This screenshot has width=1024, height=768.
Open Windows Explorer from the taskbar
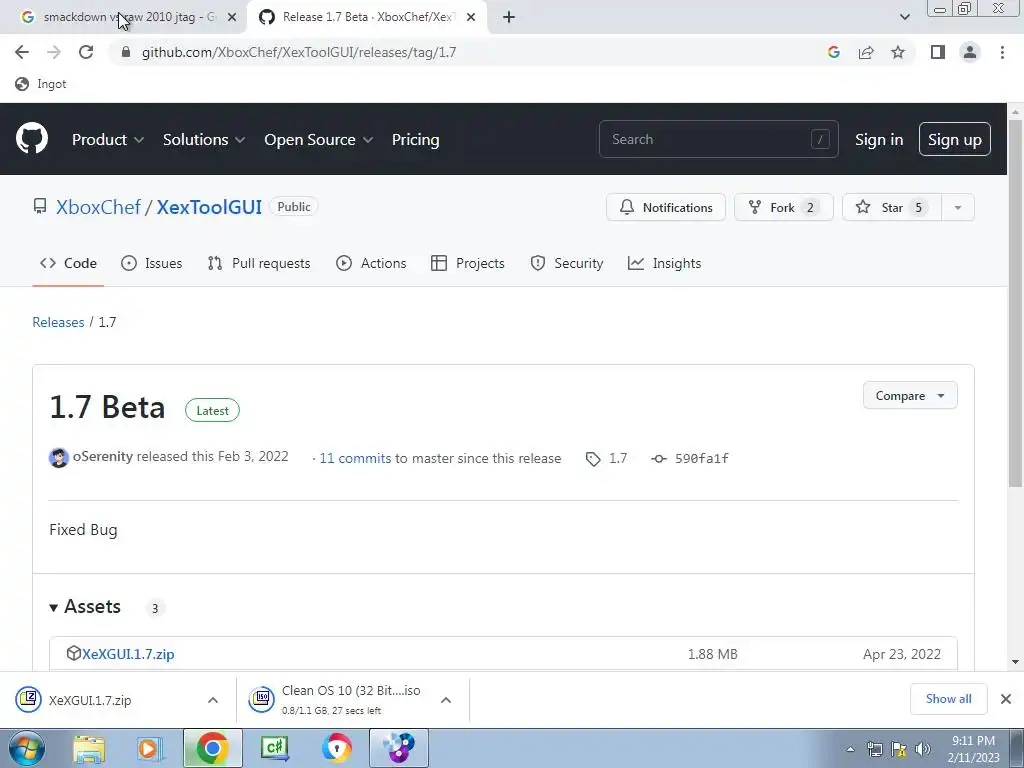click(89, 748)
